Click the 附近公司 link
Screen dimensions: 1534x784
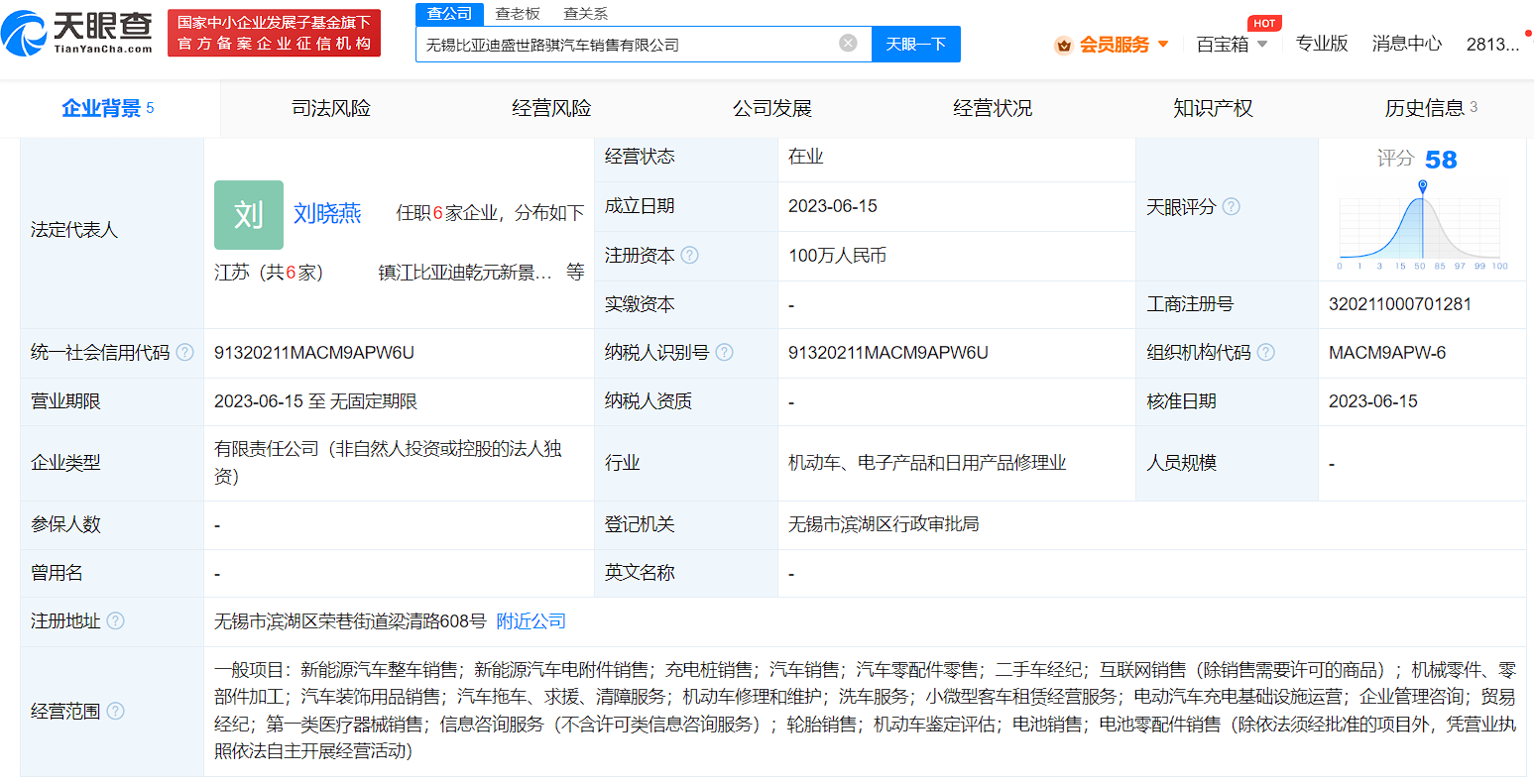click(531, 620)
